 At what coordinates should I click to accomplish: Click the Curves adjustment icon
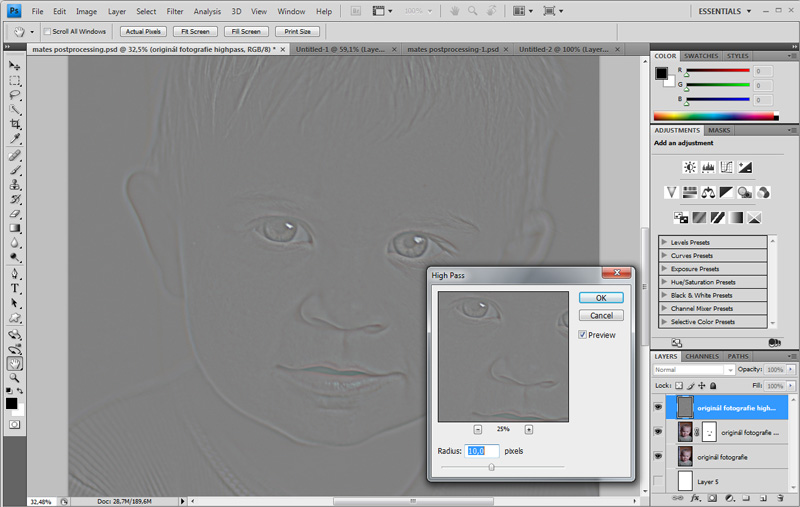[726, 167]
